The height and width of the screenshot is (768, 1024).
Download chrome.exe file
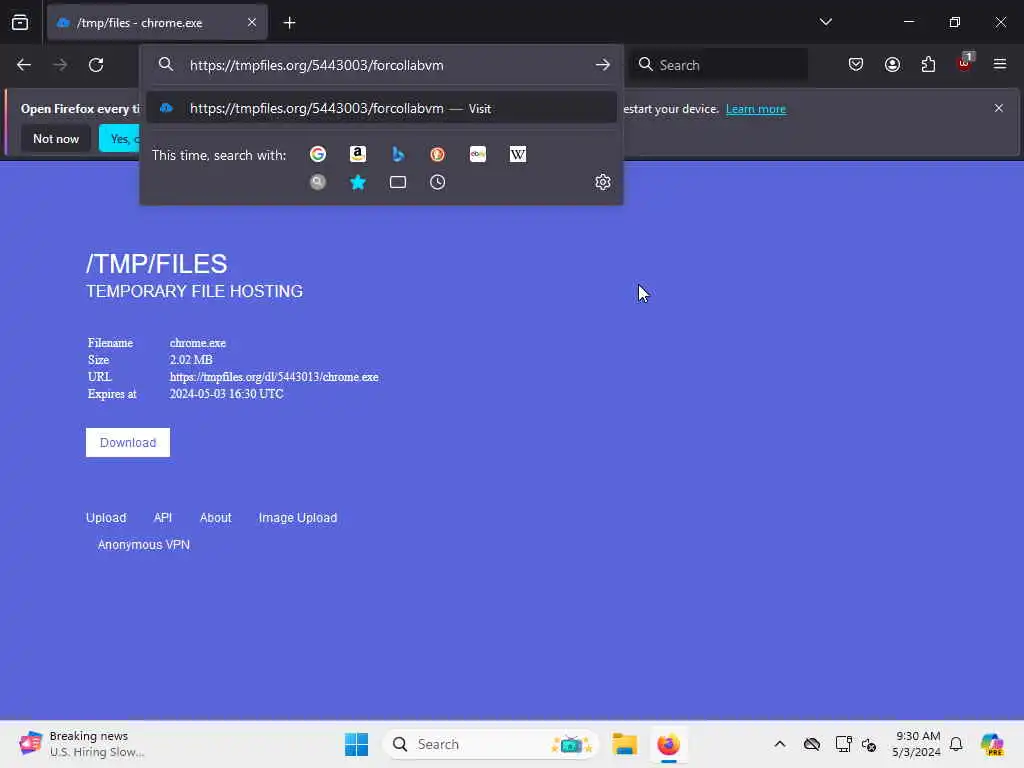[128, 443]
